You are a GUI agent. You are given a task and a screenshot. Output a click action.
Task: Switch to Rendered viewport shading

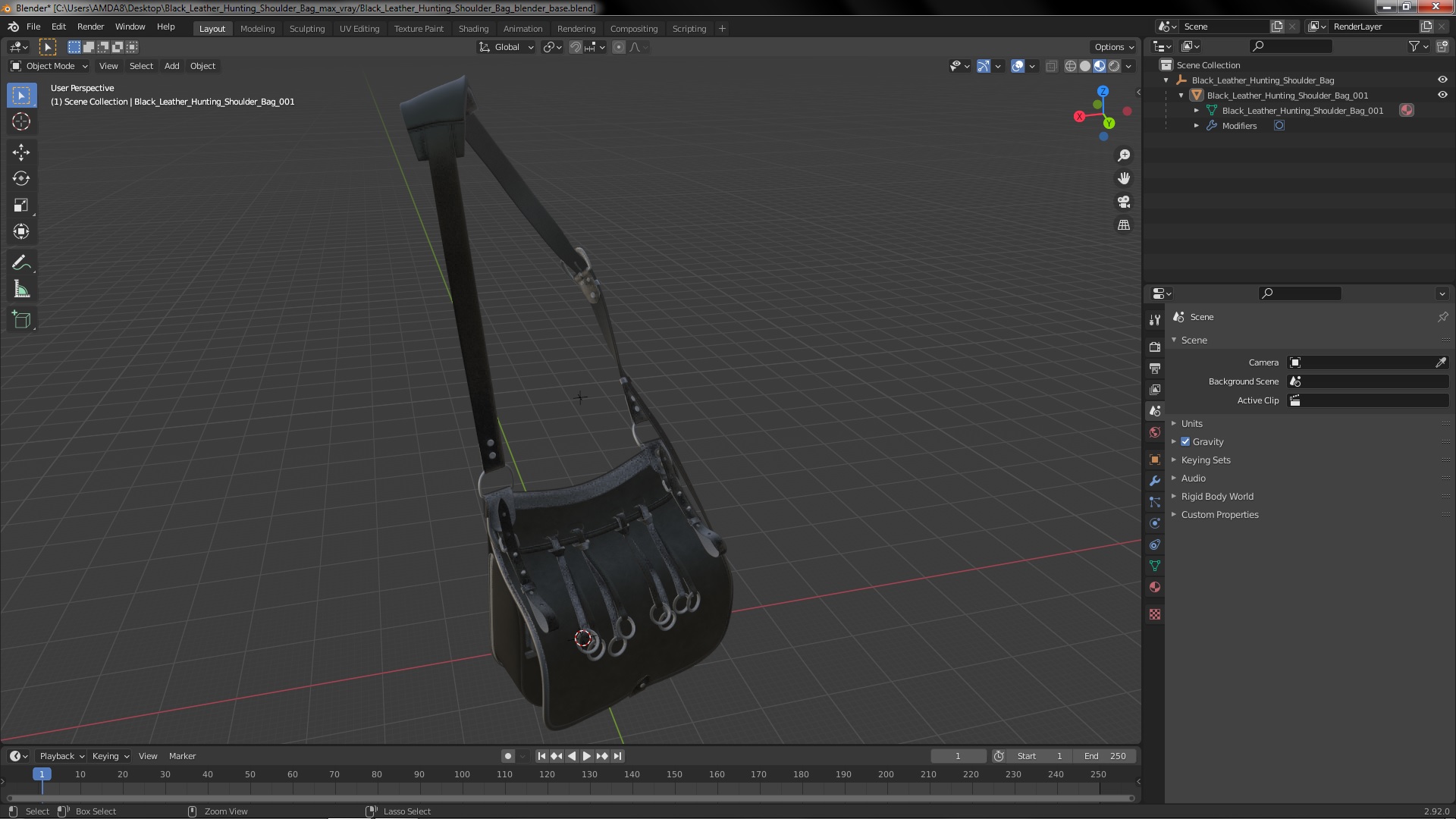(x=1114, y=66)
